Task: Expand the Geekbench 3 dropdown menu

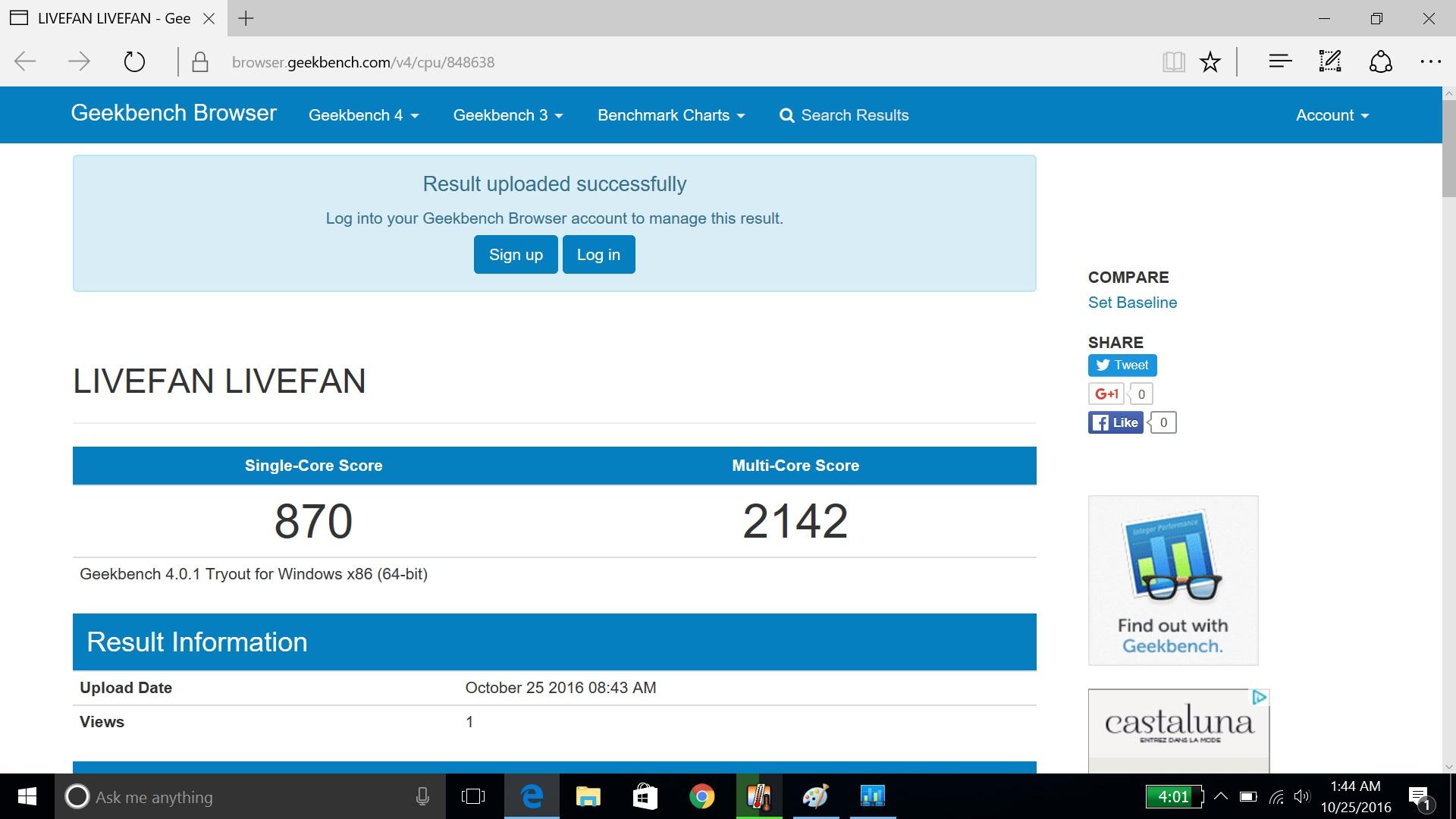Action: pos(508,115)
